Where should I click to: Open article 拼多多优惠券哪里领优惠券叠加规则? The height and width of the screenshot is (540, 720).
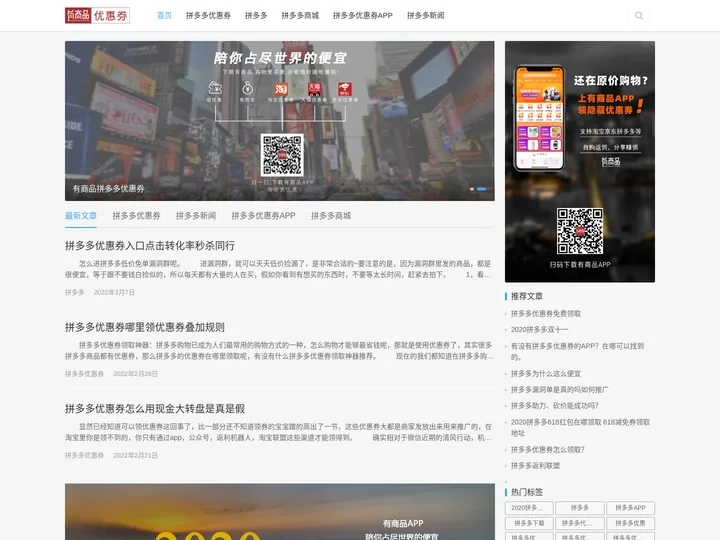(145, 327)
